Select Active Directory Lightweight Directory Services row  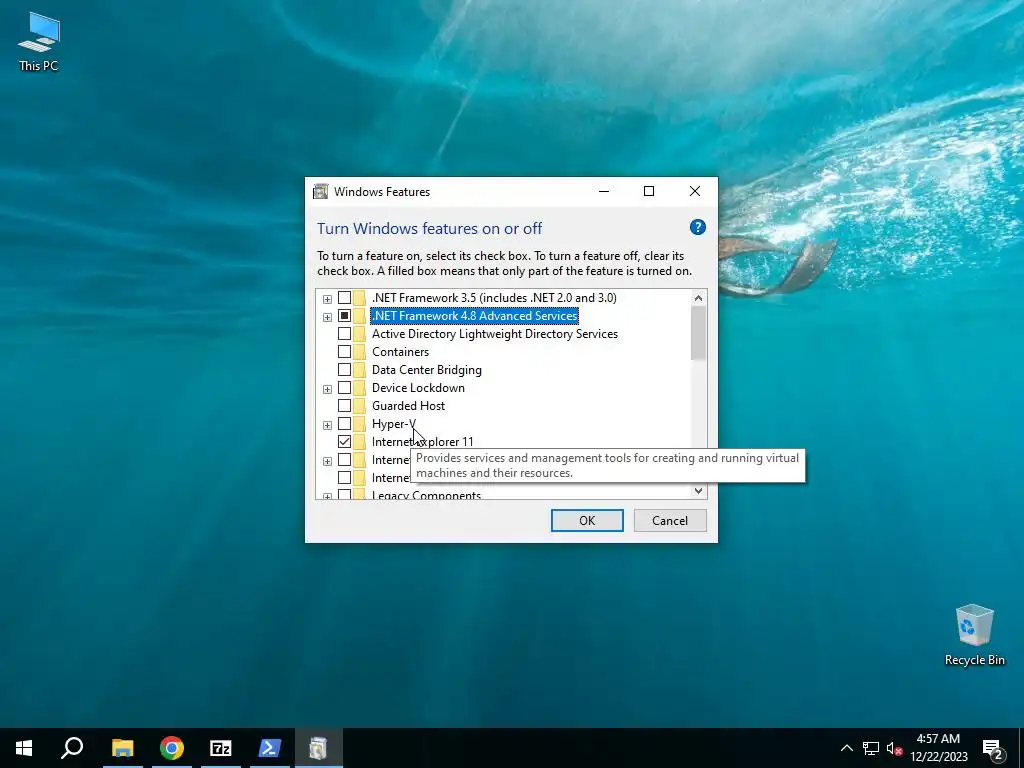(x=494, y=334)
